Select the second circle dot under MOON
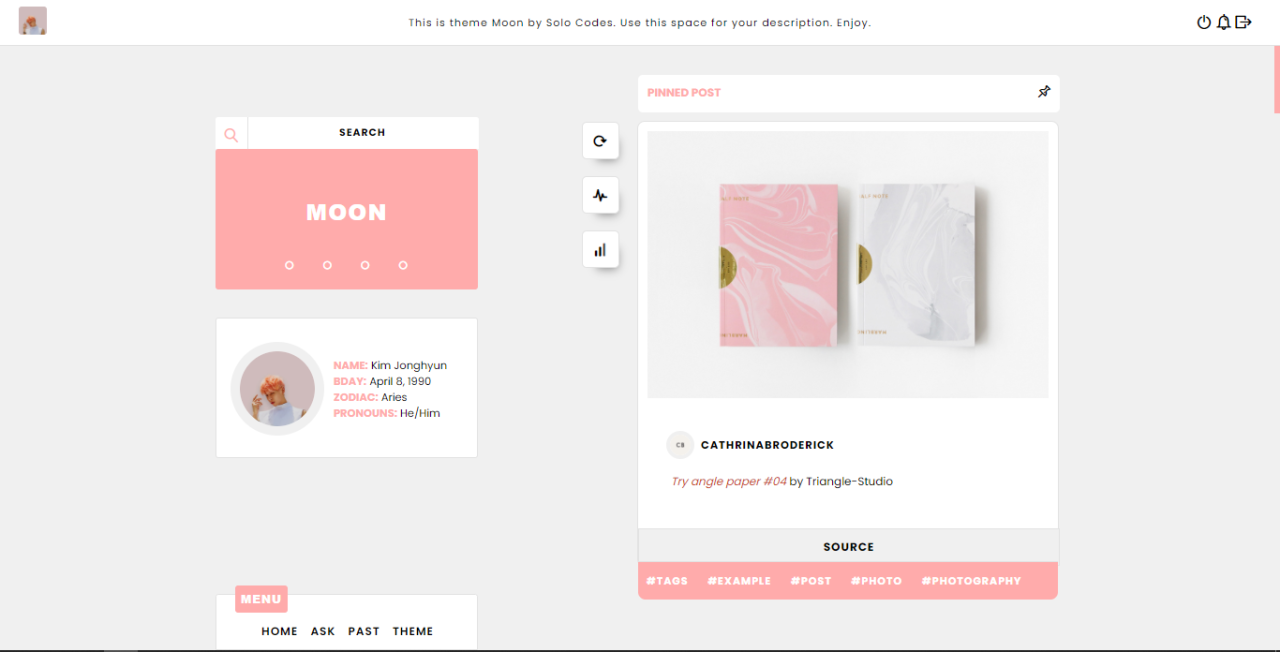Image resolution: width=1280 pixels, height=652 pixels. tap(327, 265)
